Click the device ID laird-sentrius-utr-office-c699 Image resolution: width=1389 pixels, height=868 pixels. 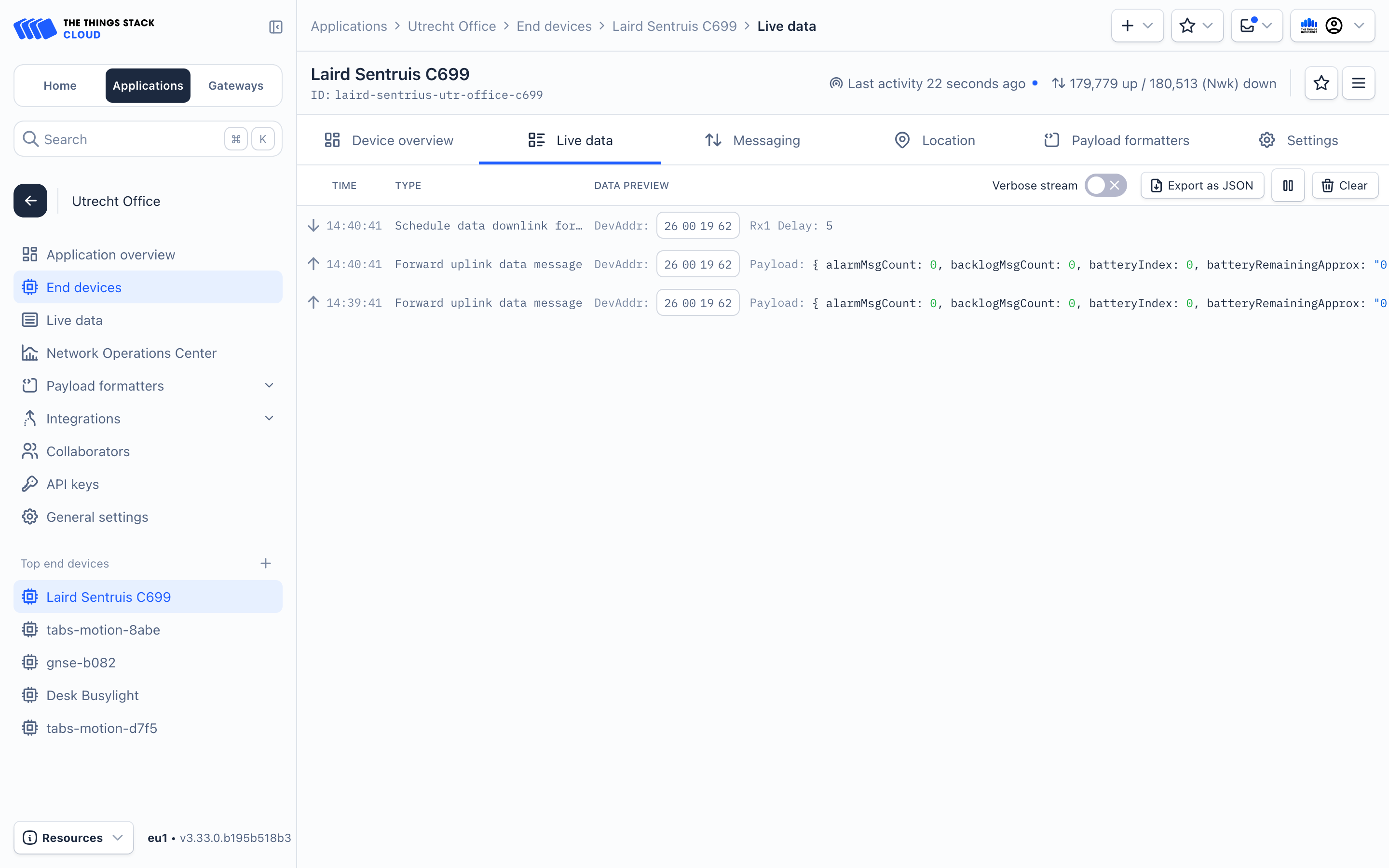tap(438, 95)
